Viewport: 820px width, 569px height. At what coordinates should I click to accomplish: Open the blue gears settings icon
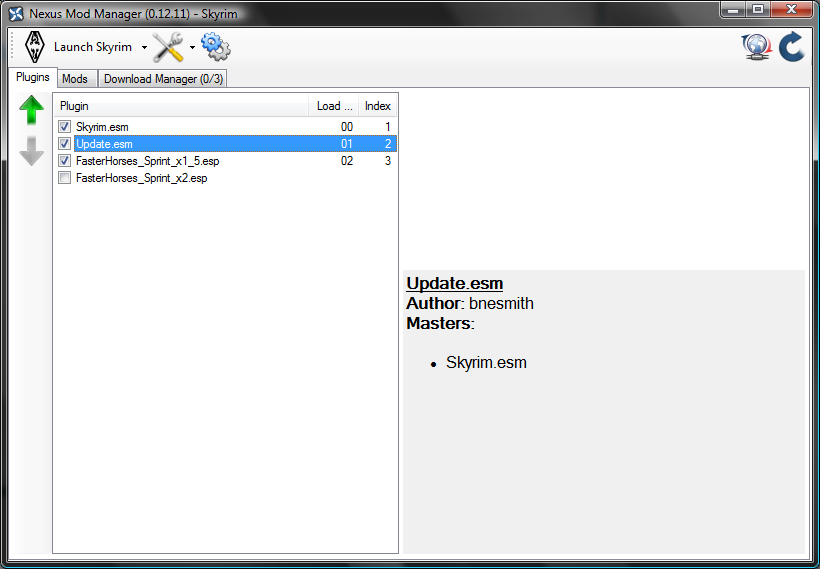(215, 47)
